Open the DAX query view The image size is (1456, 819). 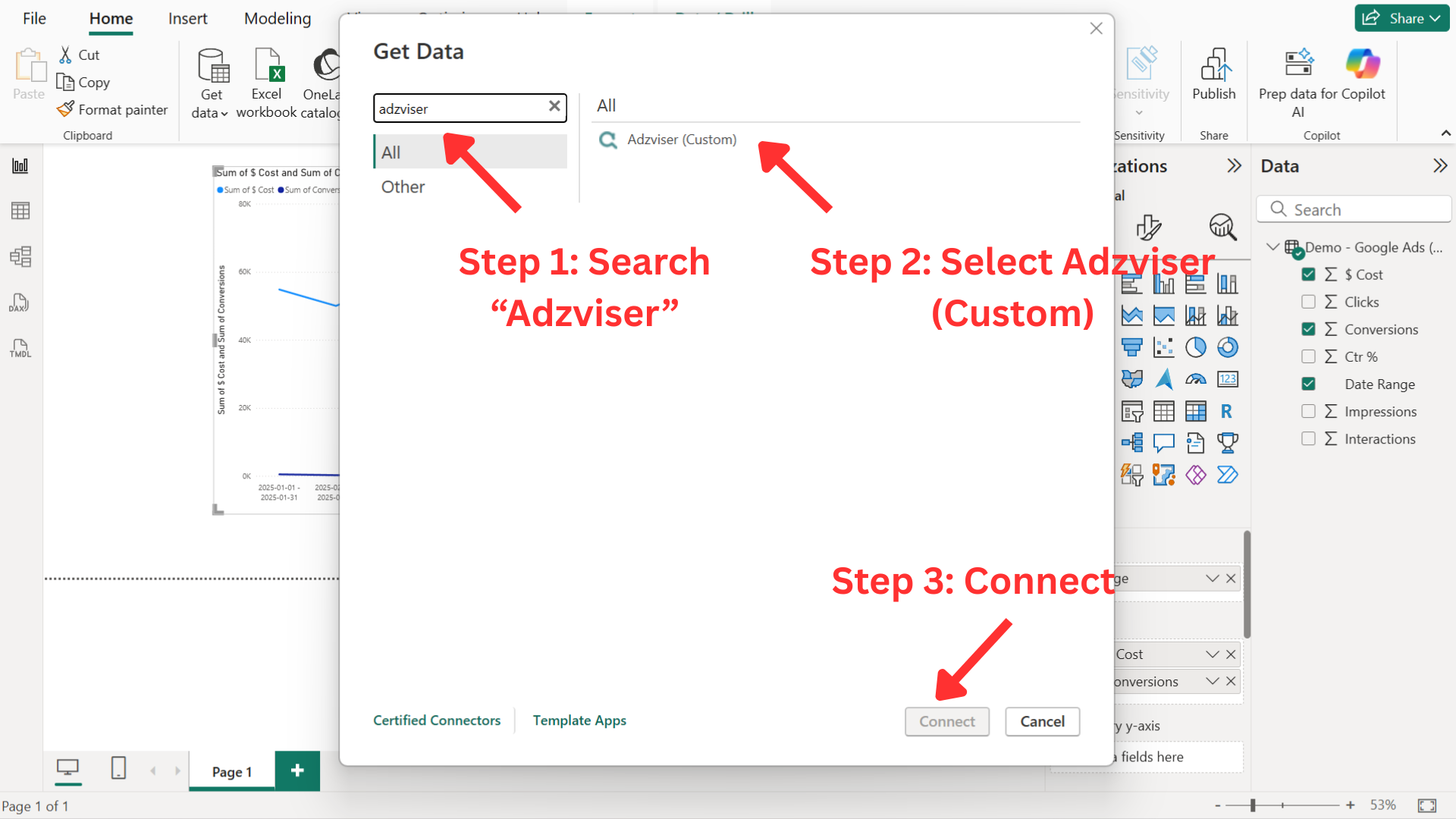click(x=19, y=303)
